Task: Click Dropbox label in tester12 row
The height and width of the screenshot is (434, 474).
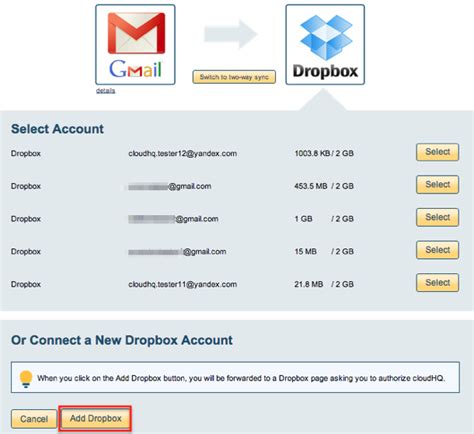Action: point(26,154)
